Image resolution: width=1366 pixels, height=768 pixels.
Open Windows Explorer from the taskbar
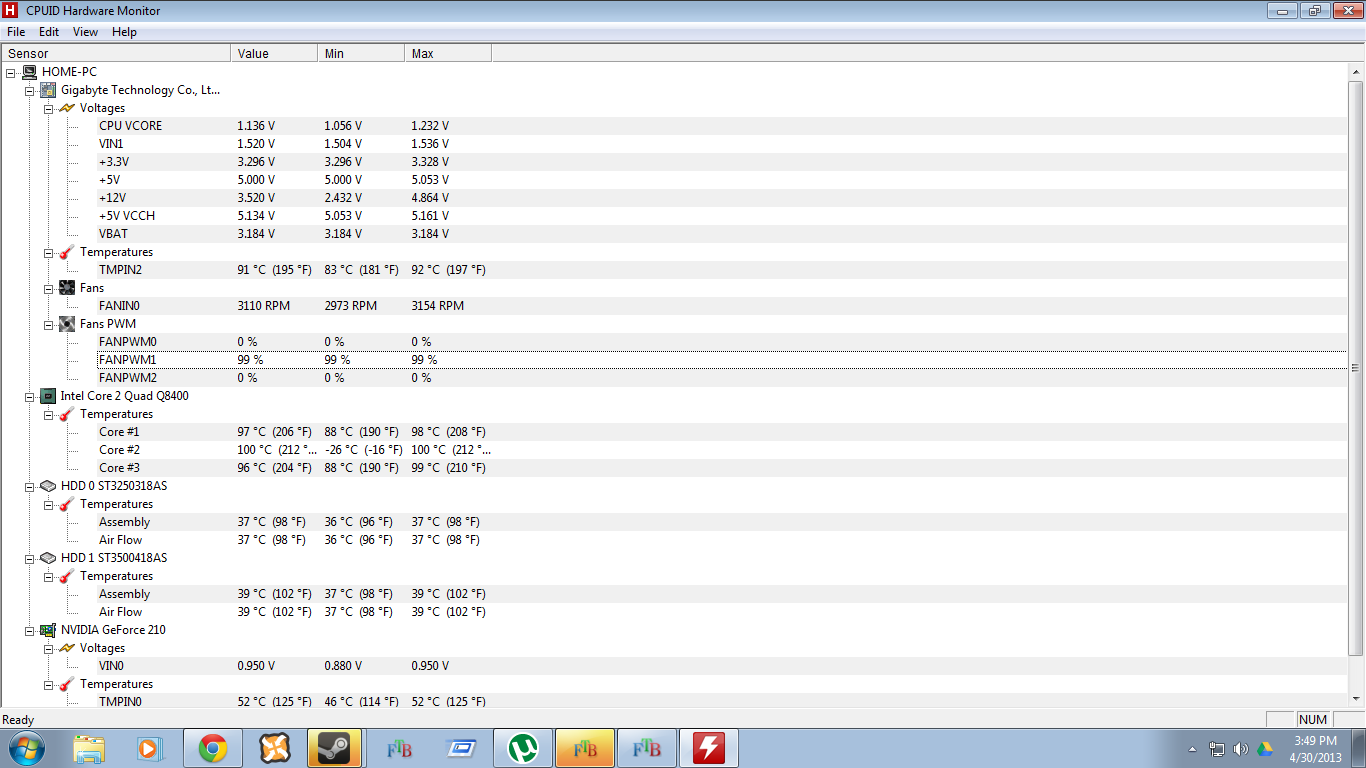[x=89, y=748]
